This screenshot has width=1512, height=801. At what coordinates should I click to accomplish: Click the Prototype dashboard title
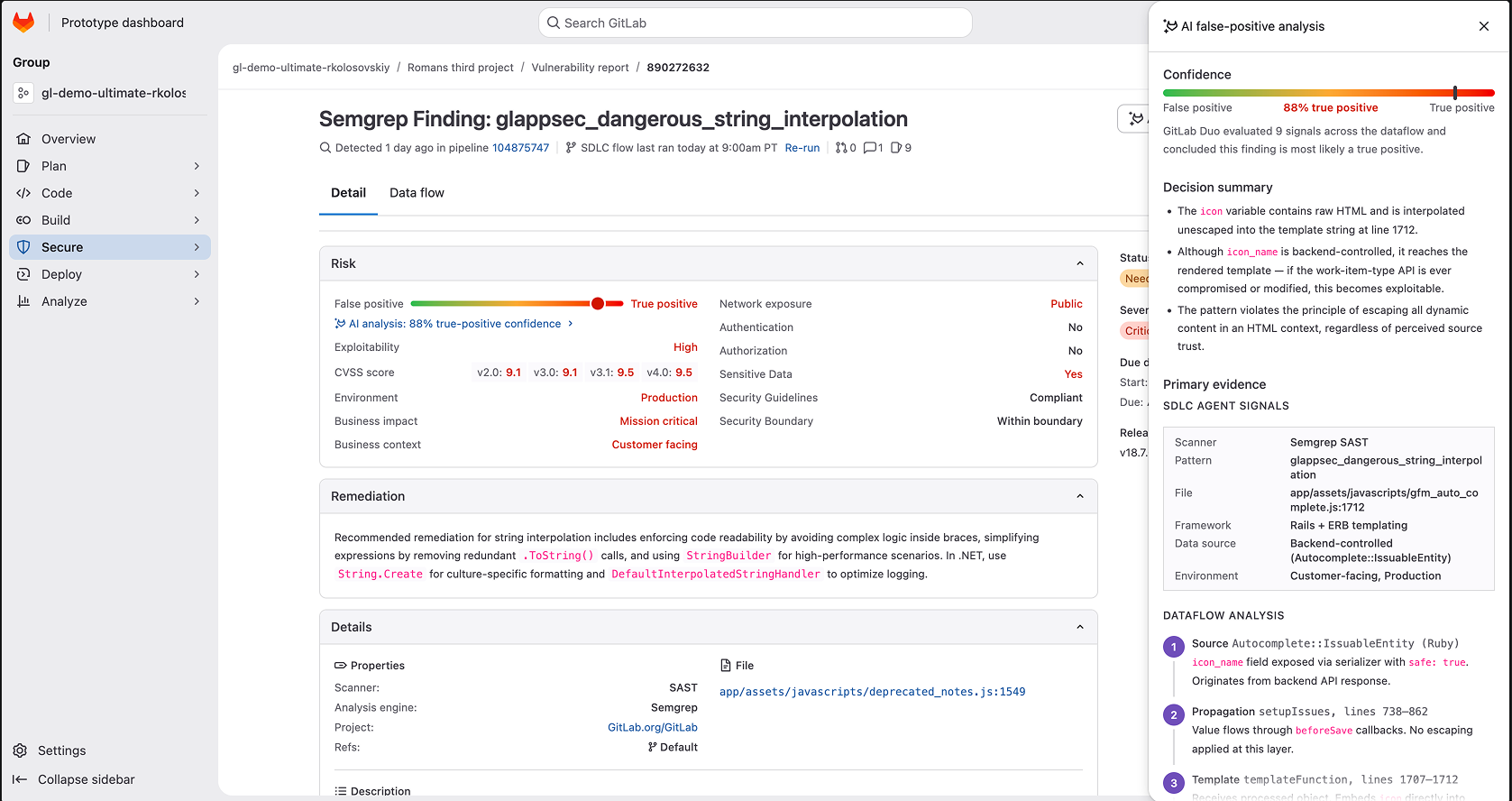pos(123,23)
